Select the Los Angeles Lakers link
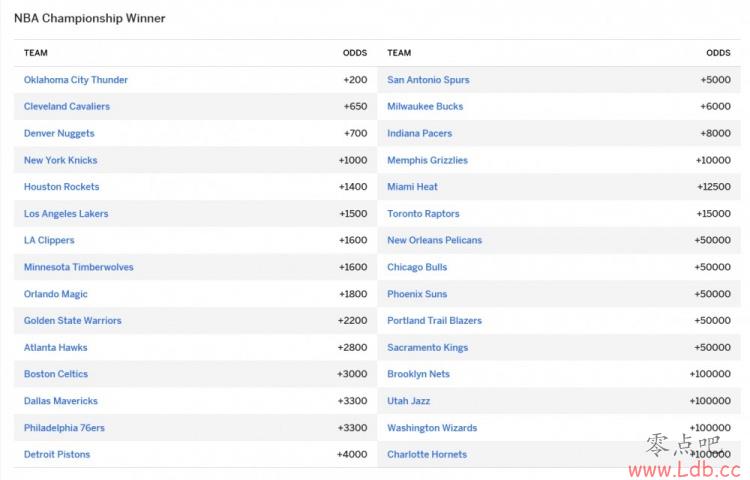750x480 pixels. 66,214
